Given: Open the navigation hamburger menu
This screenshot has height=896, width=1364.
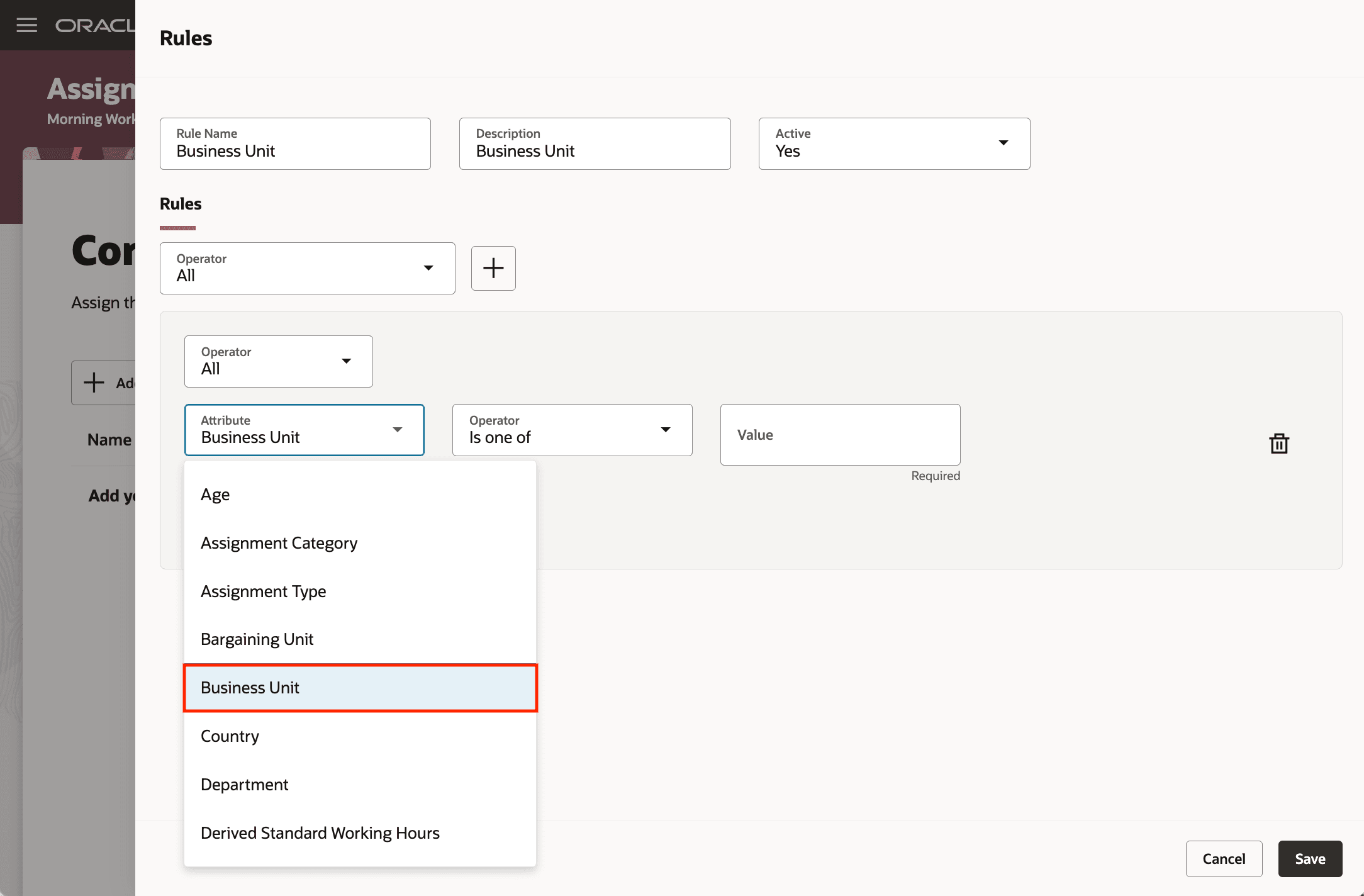Looking at the screenshot, I should (26, 25).
